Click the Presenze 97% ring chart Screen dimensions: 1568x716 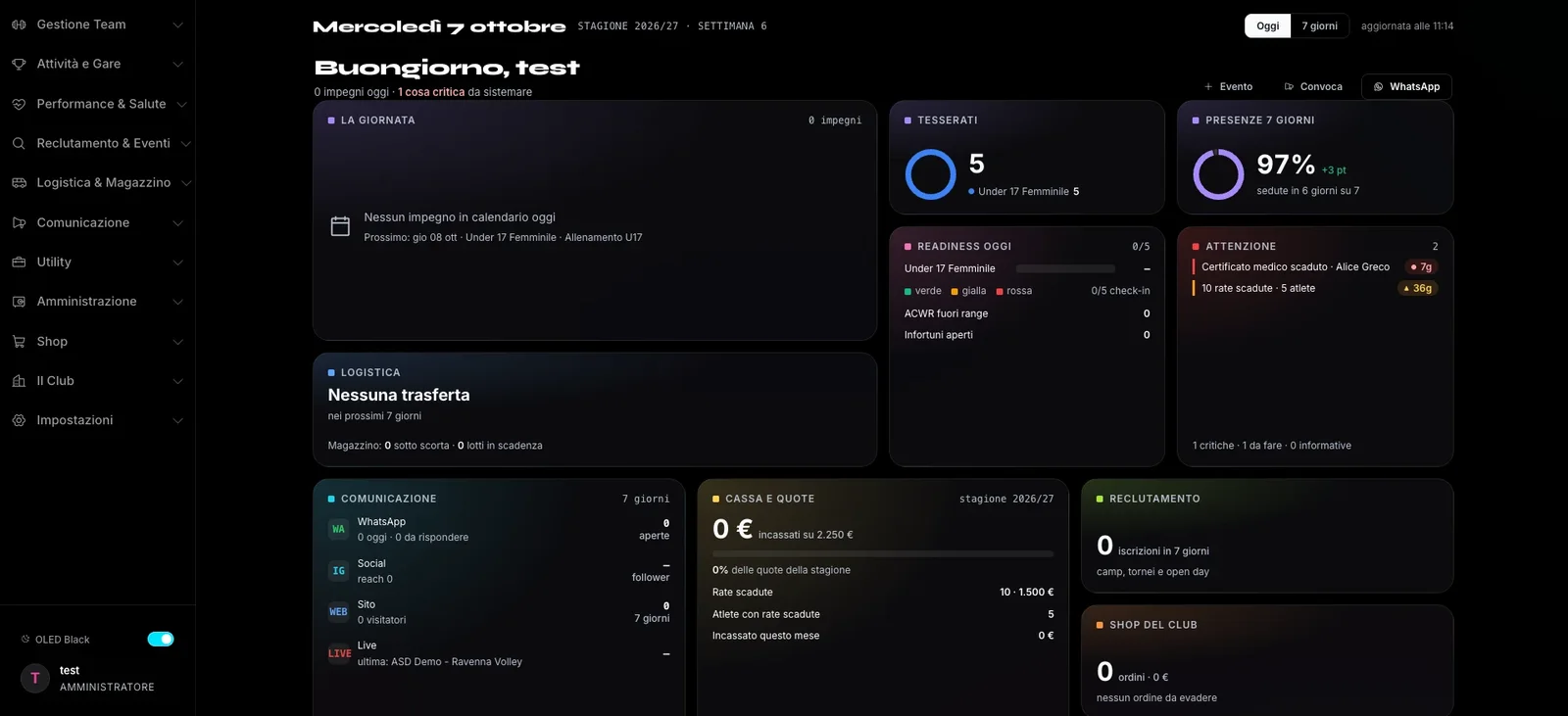click(x=1218, y=174)
